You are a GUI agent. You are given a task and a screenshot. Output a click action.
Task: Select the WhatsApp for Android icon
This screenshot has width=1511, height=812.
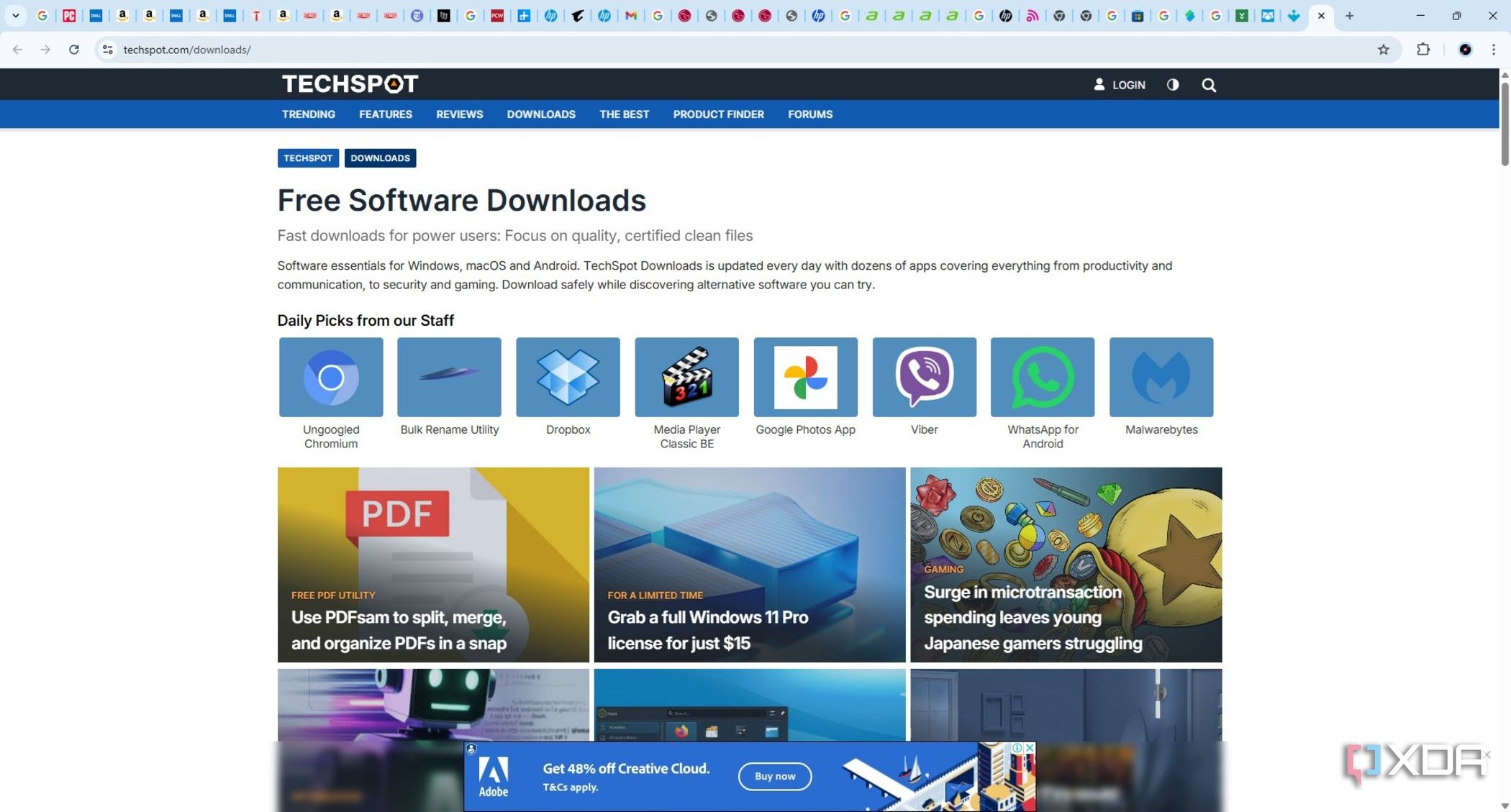point(1043,377)
